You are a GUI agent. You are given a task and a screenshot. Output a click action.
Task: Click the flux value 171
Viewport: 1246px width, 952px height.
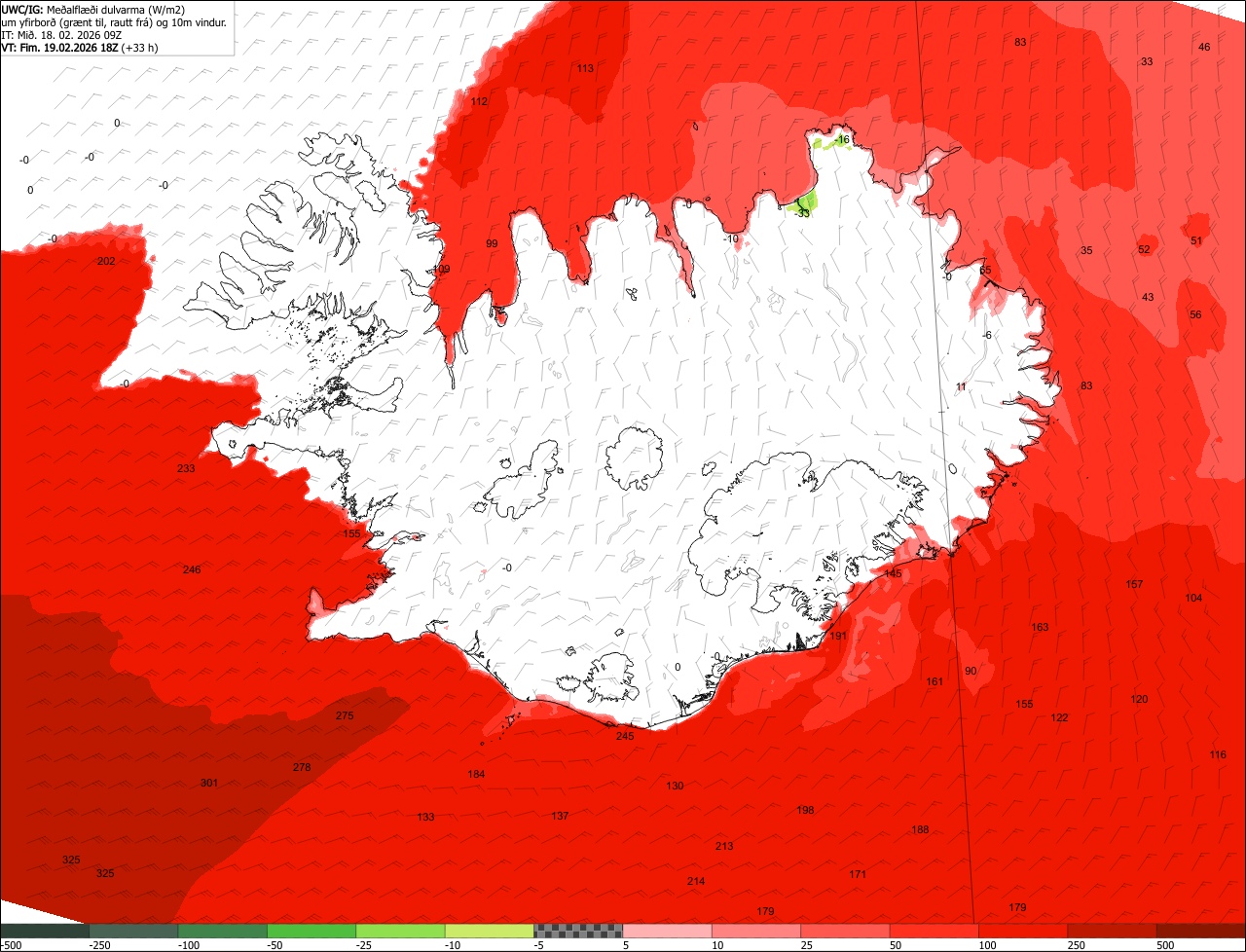pyautogui.click(x=858, y=874)
